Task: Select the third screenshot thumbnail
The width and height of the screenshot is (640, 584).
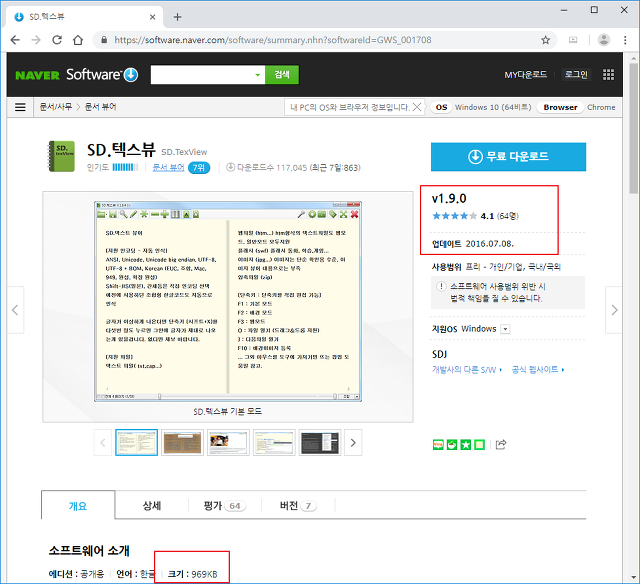Action: point(228,442)
